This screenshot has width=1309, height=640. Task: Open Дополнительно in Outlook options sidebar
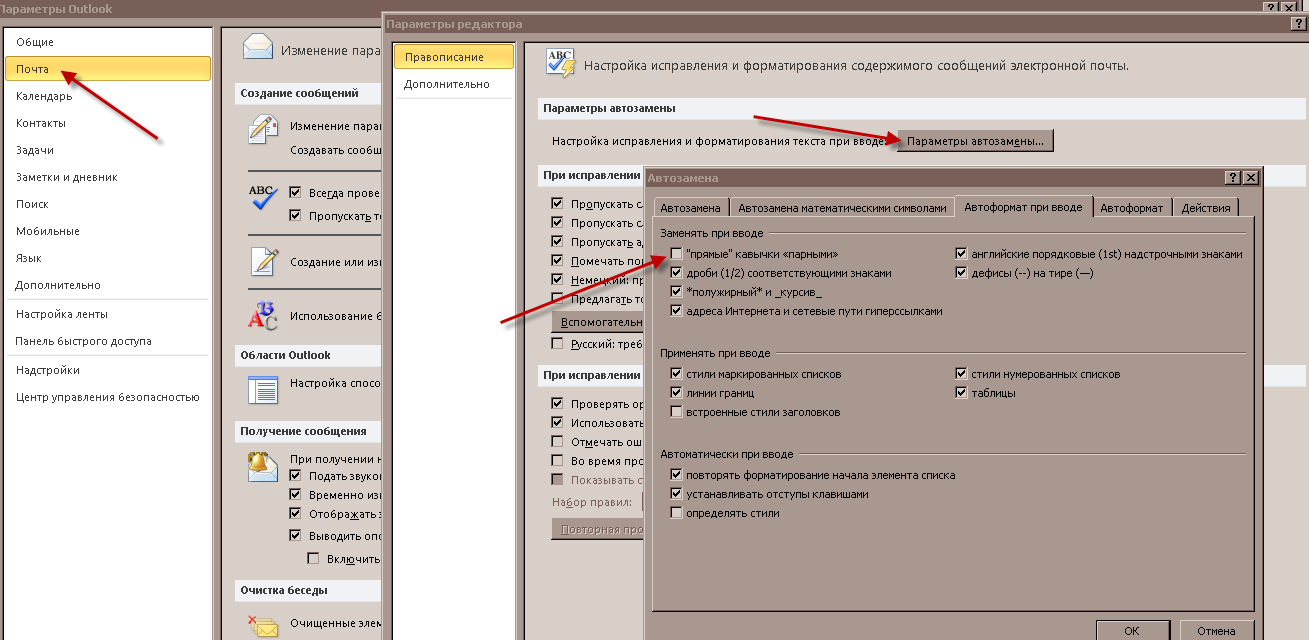point(108,285)
